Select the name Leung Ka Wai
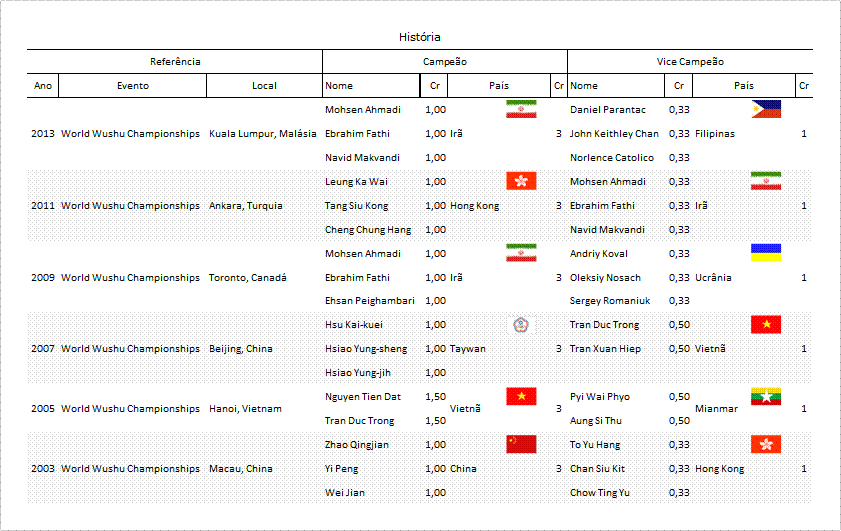 pos(356,182)
